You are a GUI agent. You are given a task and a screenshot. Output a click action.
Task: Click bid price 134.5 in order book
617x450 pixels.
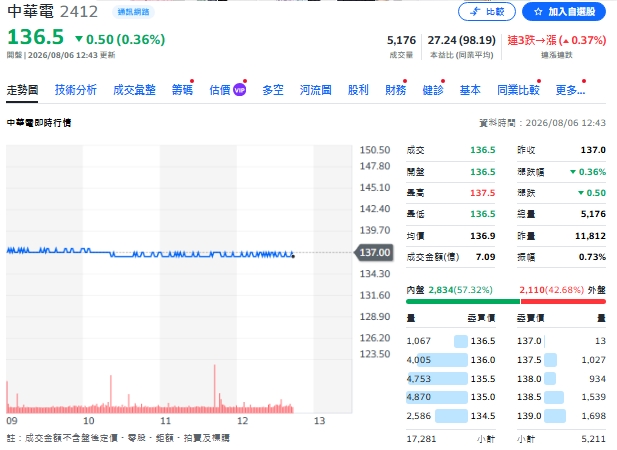pyautogui.click(x=483, y=416)
